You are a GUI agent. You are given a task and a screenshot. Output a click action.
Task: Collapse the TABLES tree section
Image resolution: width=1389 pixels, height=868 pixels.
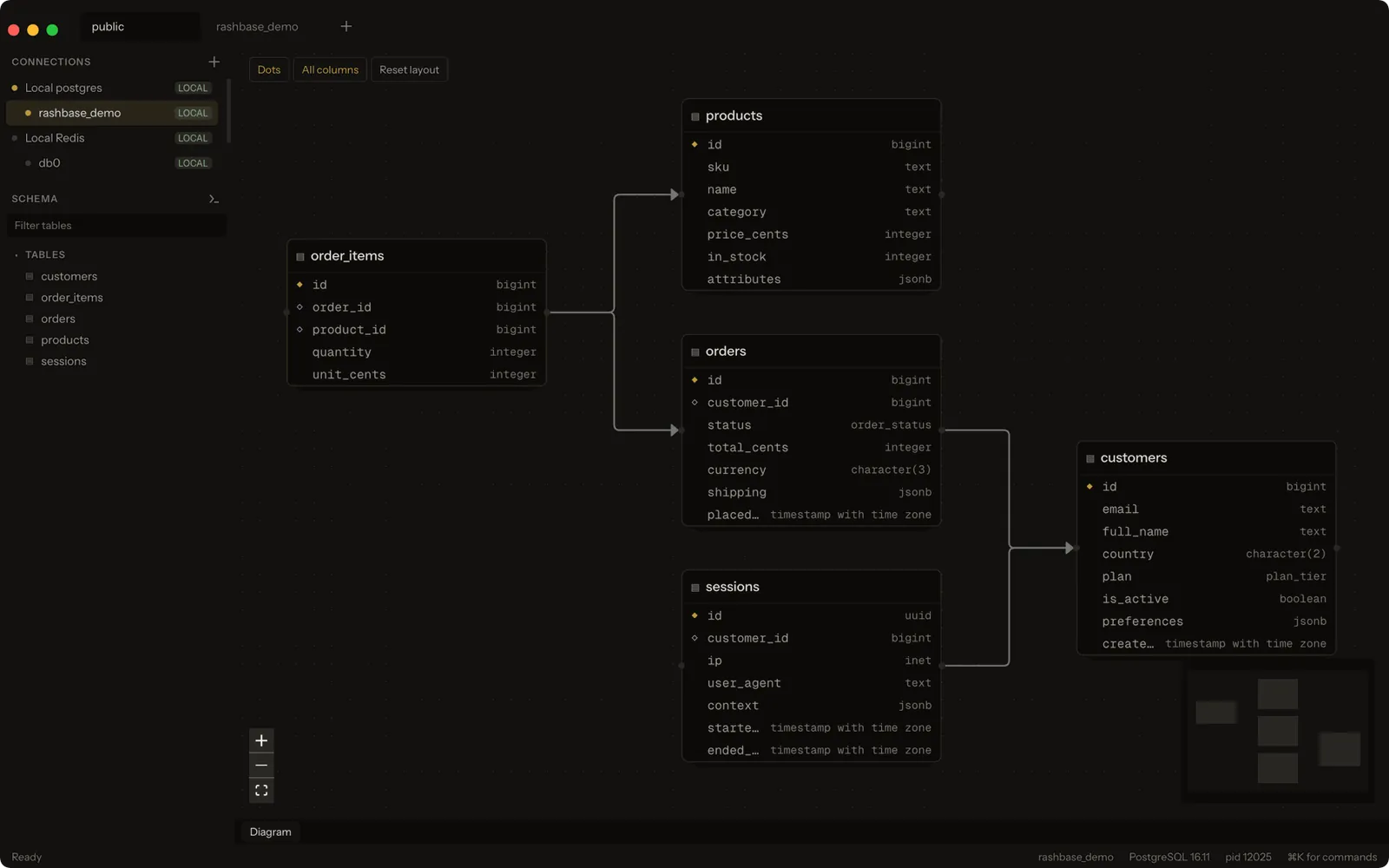click(x=16, y=255)
